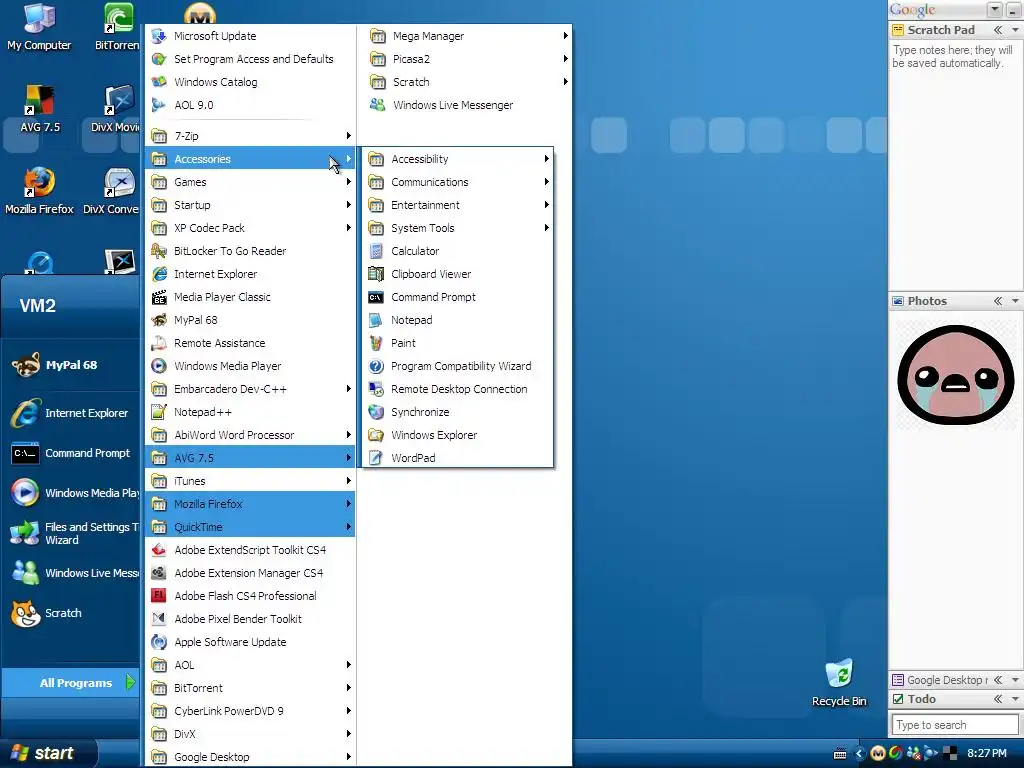Image resolution: width=1024 pixels, height=768 pixels.
Task: Launch Notepad++
Action: 251,412
